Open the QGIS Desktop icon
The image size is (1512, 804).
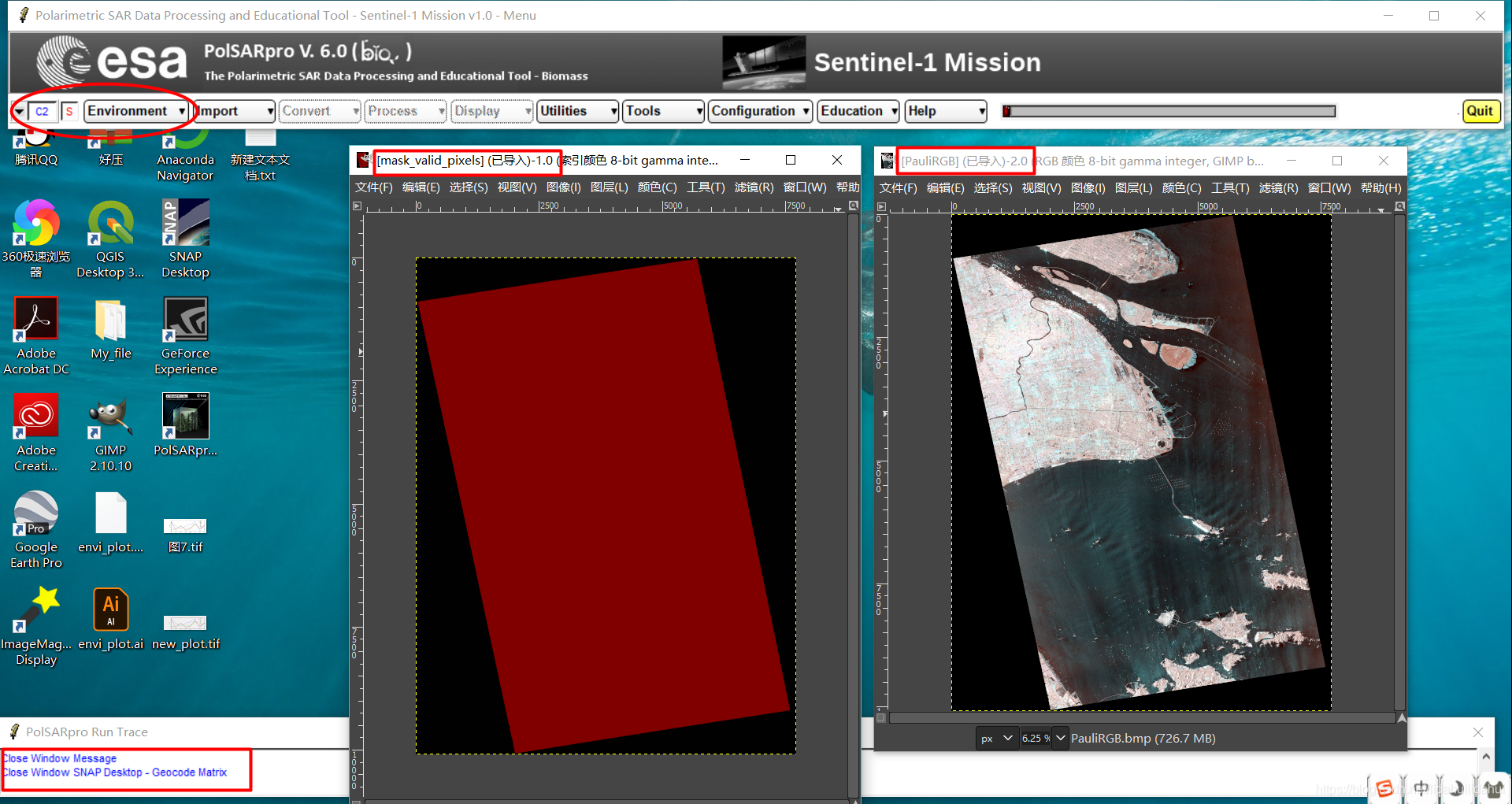110,239
